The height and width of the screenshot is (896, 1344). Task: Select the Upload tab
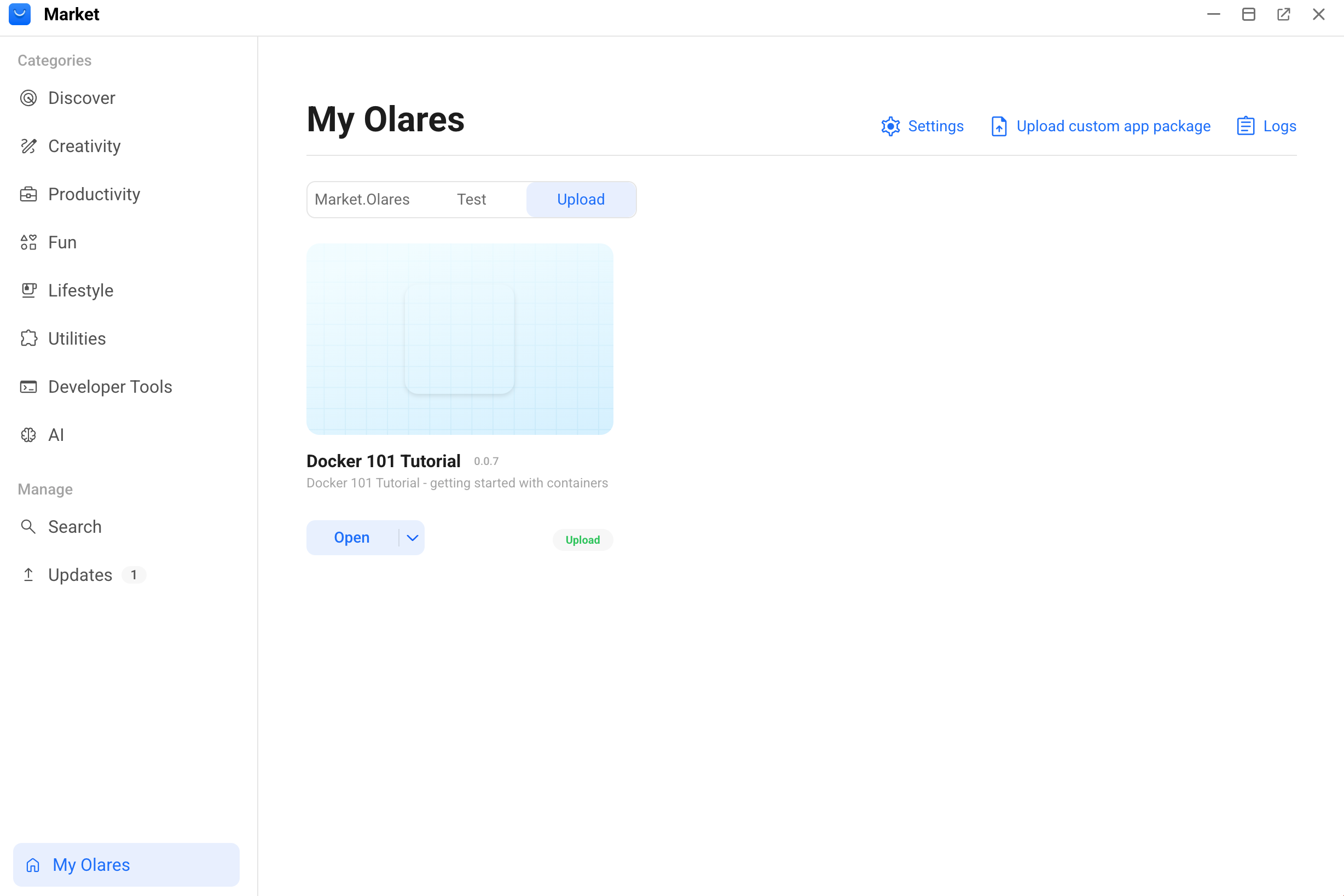tap(581, 200)
